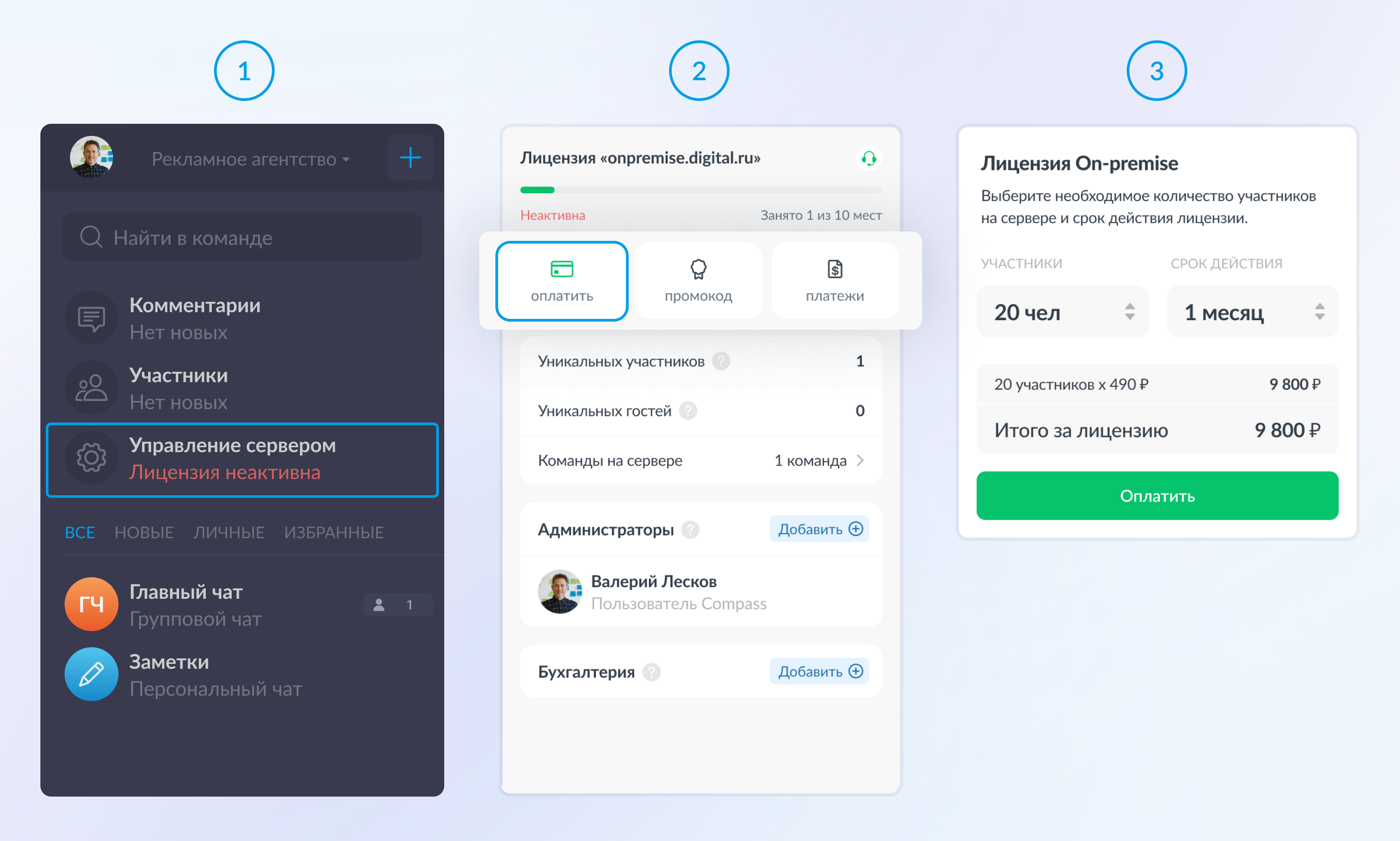Click question mark next to Администраторы

(690, 529)
